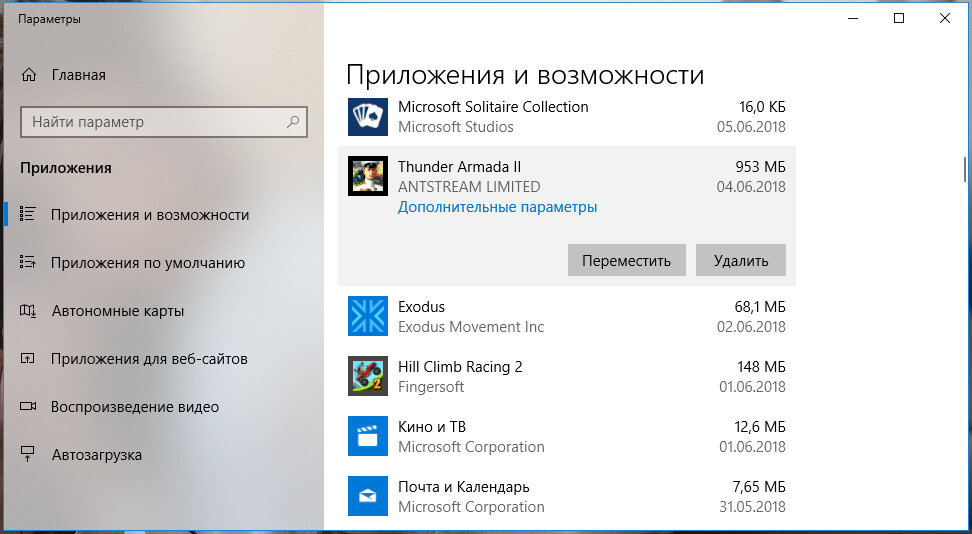Minimize the Параметры window
Viewport: 972px width, 534px height.
point(854,19)
